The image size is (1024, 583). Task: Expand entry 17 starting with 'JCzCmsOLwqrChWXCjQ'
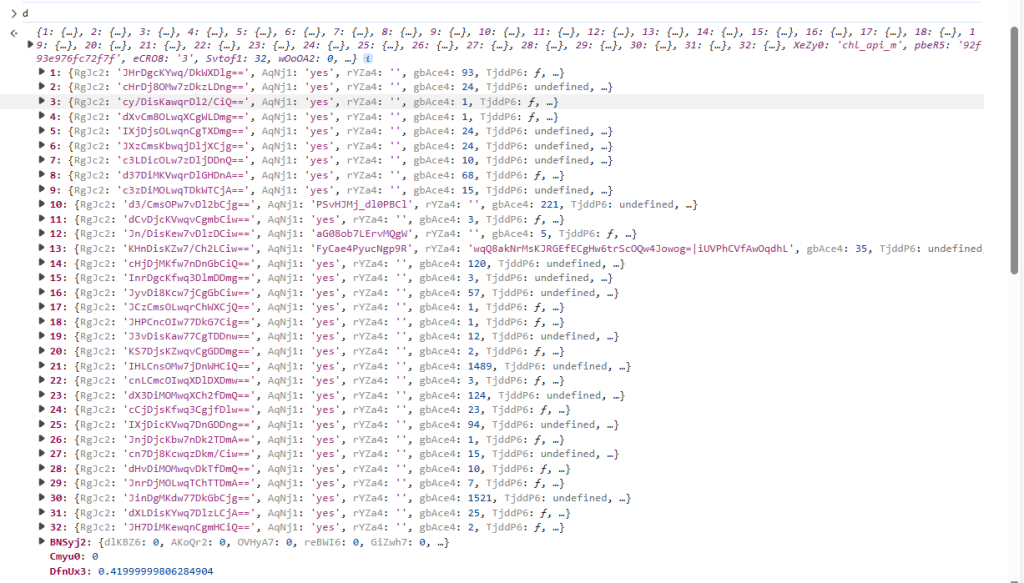(x=41, y=307)
